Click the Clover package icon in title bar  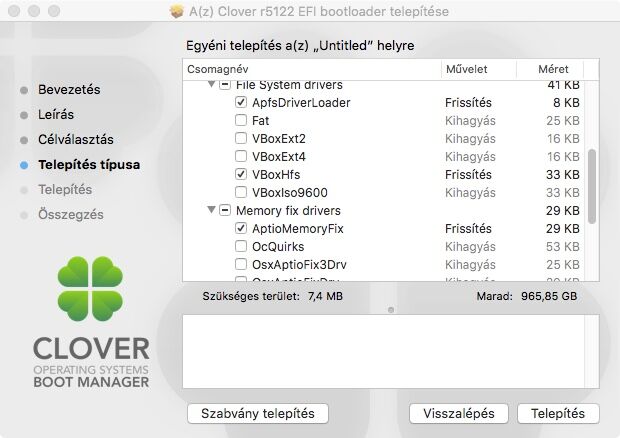(x=177, y=11)
